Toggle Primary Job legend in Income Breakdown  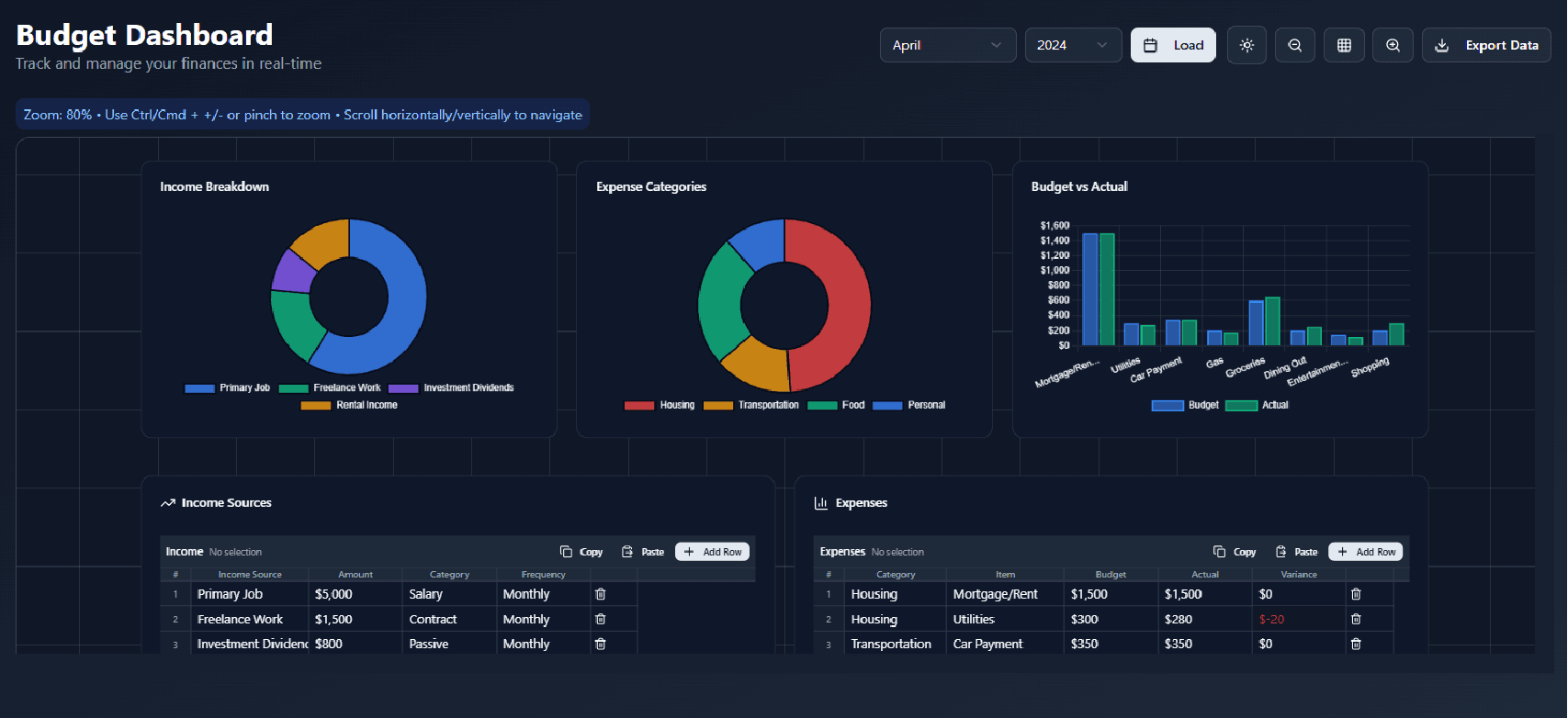[227, 387]
